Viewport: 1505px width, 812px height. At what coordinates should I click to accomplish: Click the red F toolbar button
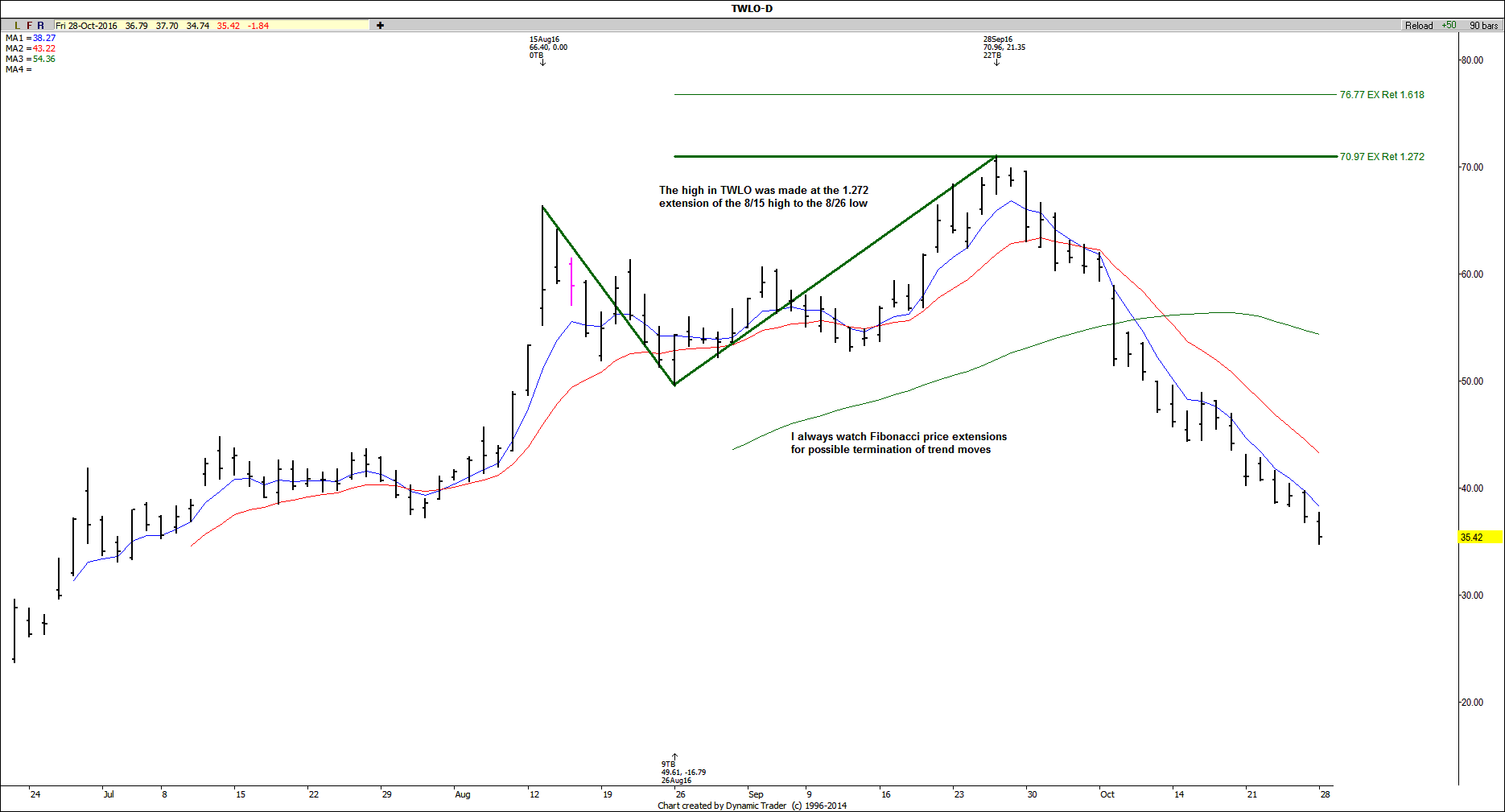(29, 26)
